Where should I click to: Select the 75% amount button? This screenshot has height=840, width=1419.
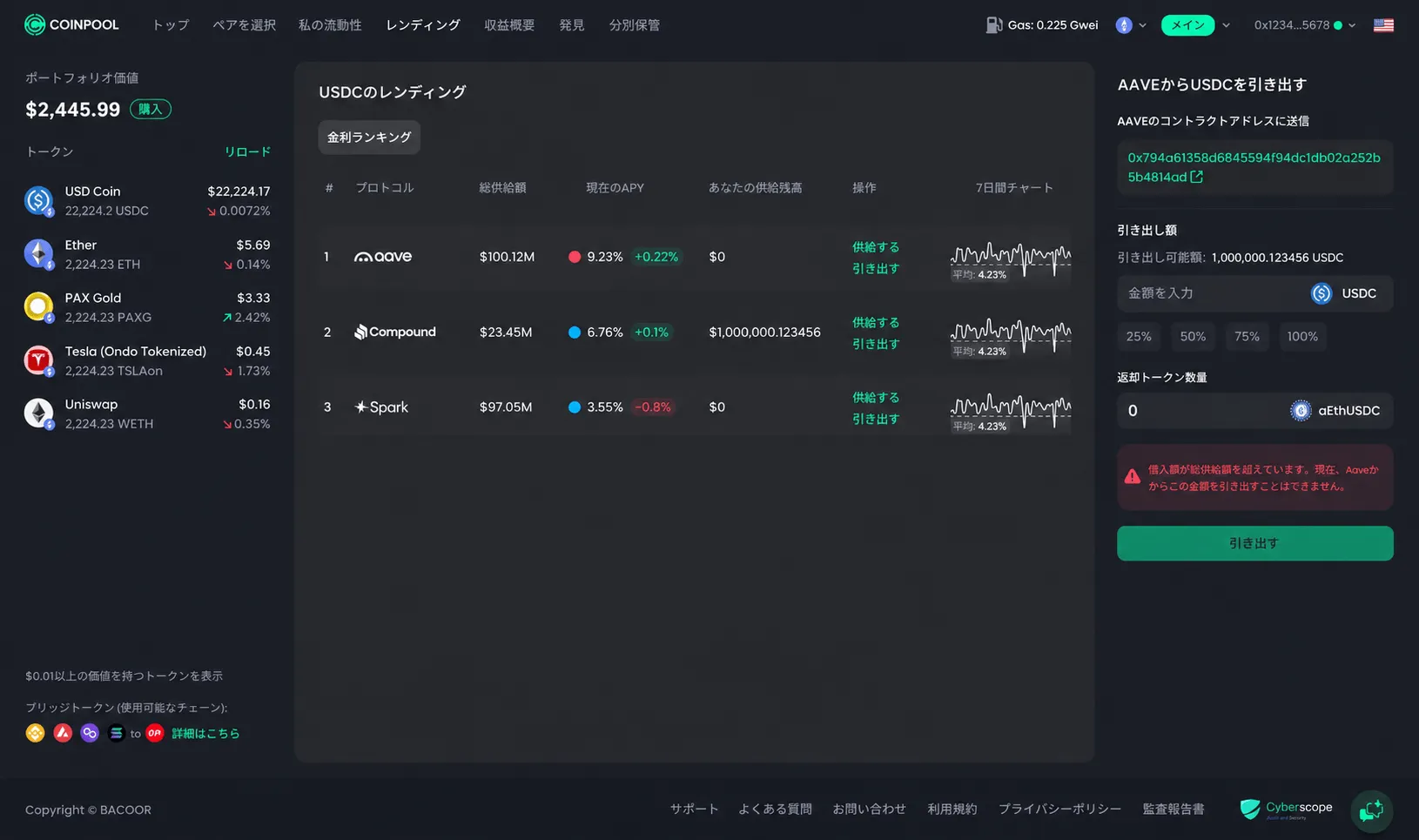[x=1247, y=337]
